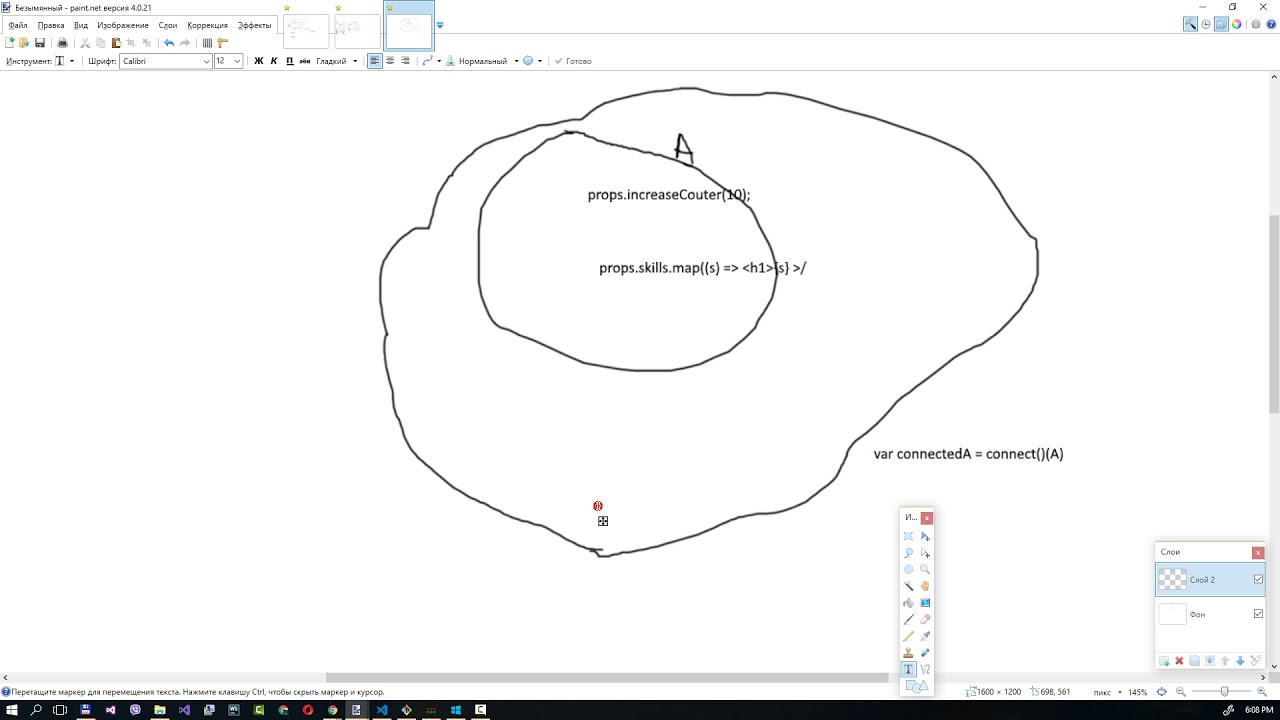Screen dimensions: 1280x720
Task: Open the Файл menu
Action: coord(18,25)
